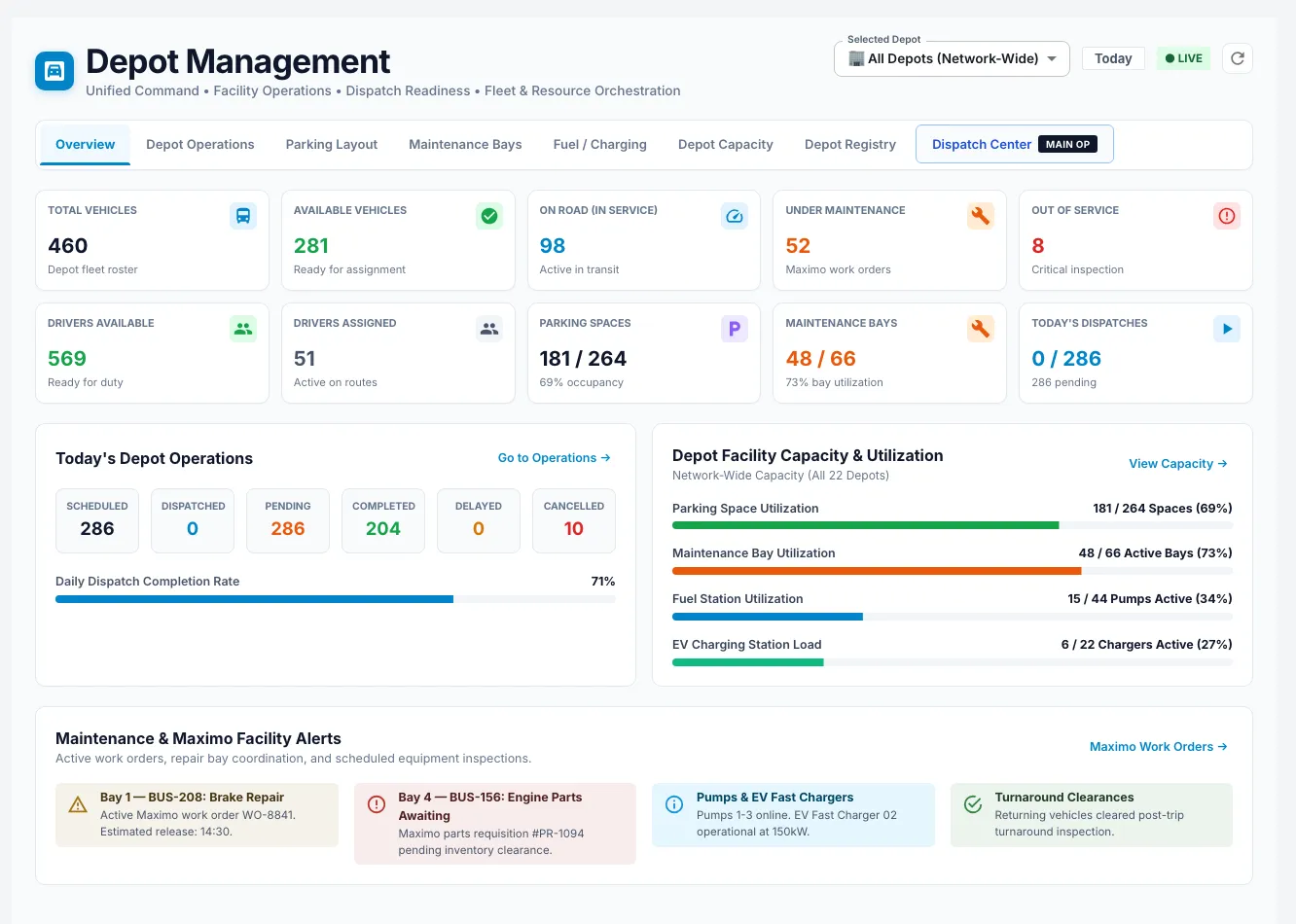Click the people icon on Drivers Assigned

click(x=489, y=329)
